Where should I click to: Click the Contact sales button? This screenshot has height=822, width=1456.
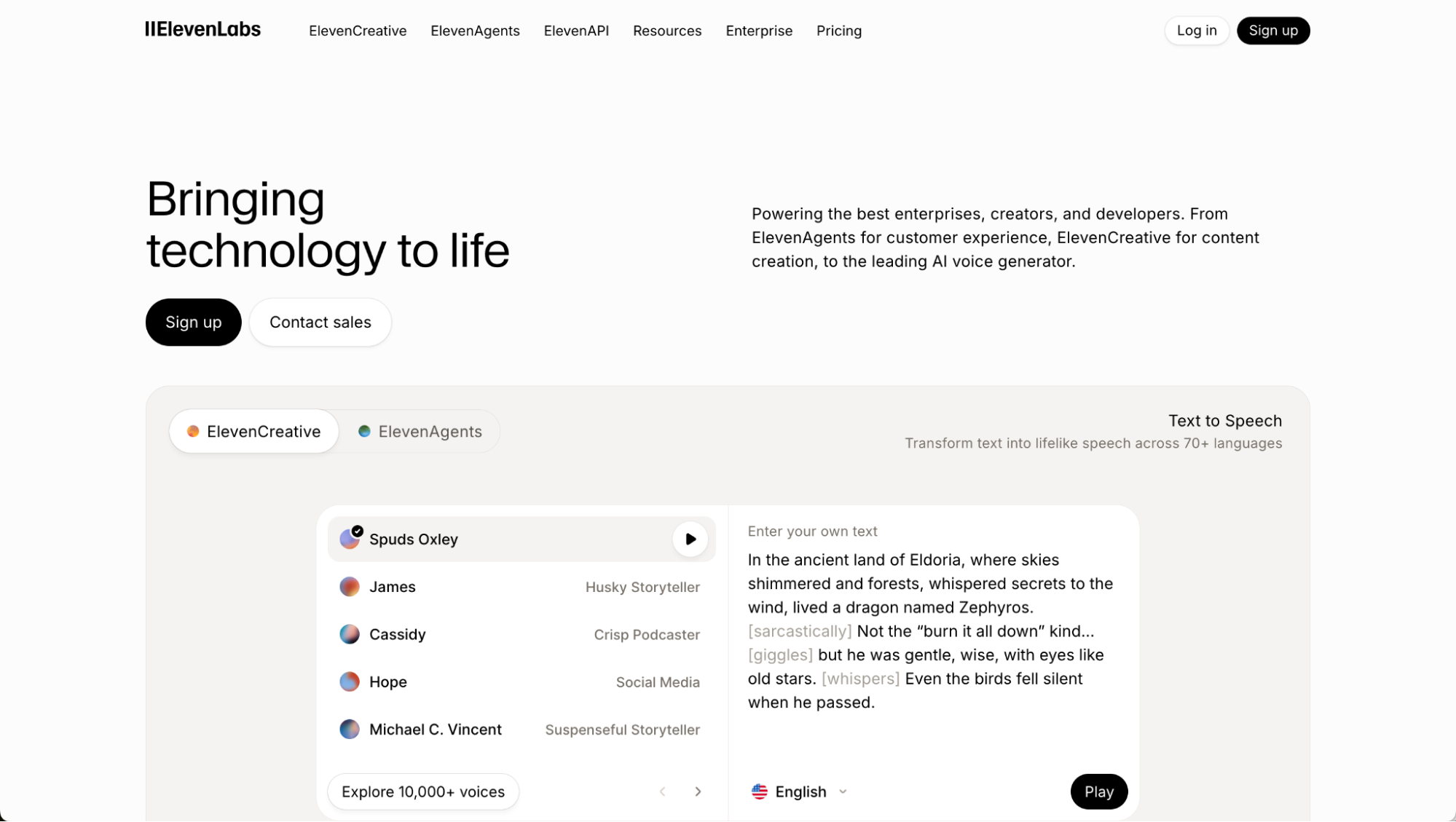320,323
